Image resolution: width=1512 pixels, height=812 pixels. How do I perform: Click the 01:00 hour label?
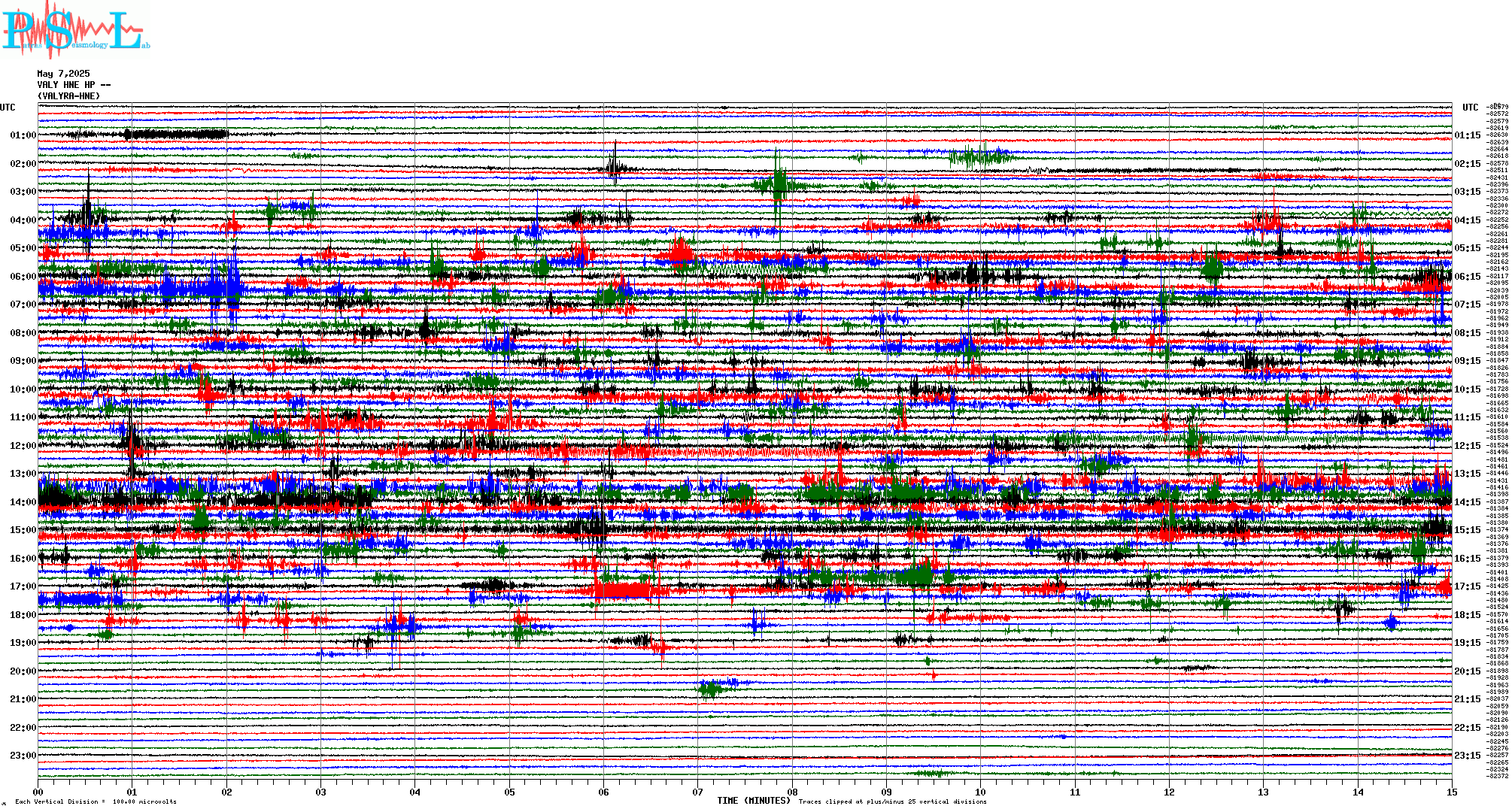23,135
